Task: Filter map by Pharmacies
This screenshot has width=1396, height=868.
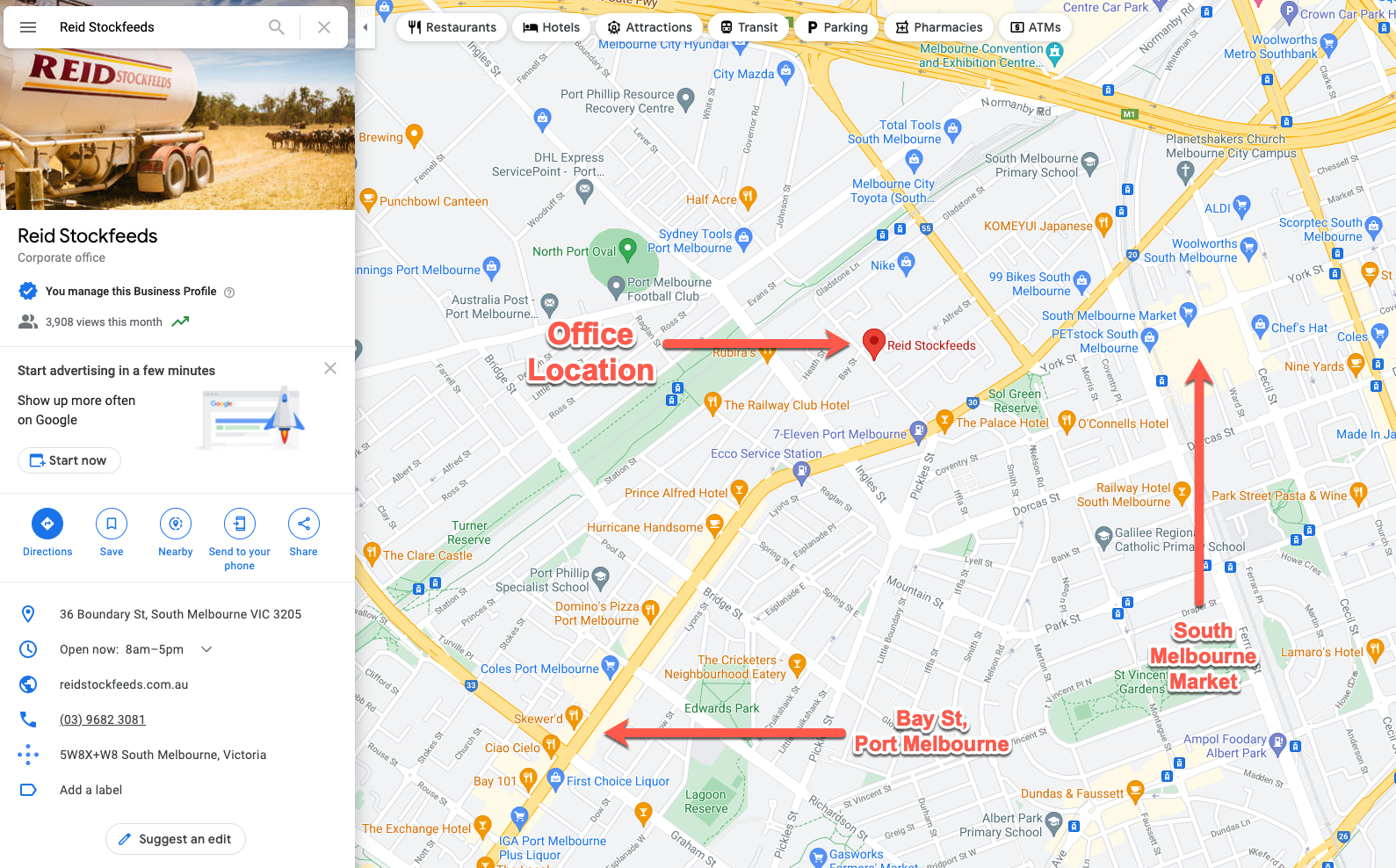Action: pyautogui.click(x=939, y=27)
